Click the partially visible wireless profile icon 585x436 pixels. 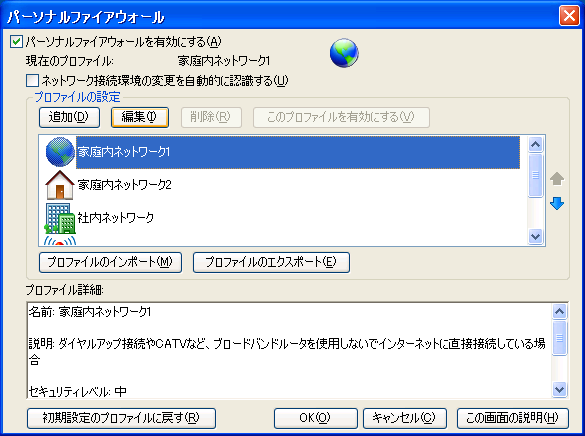60,241
